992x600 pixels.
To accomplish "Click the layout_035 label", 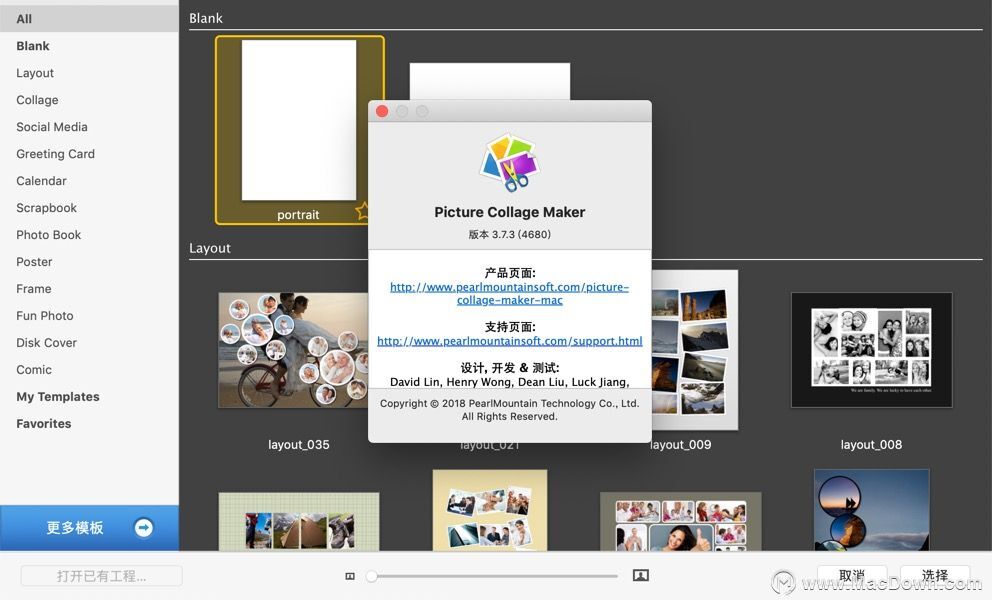I will coord(299,444).
